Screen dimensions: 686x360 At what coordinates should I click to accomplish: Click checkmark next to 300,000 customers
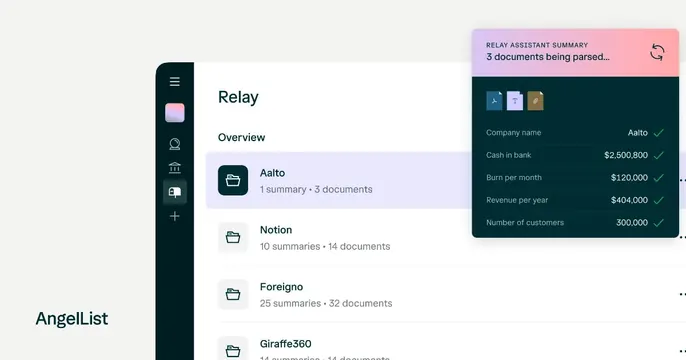pos(658,223)
